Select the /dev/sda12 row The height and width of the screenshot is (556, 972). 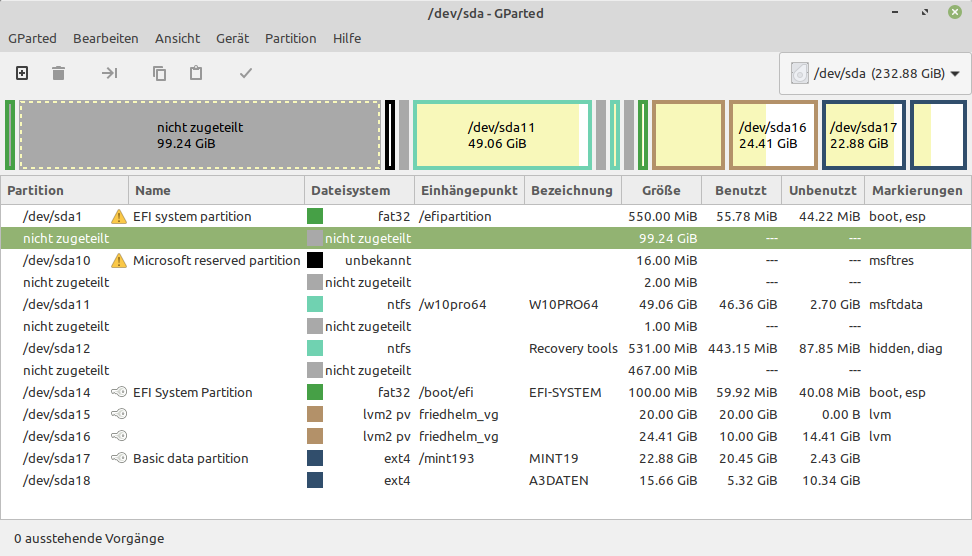[486, 348]
